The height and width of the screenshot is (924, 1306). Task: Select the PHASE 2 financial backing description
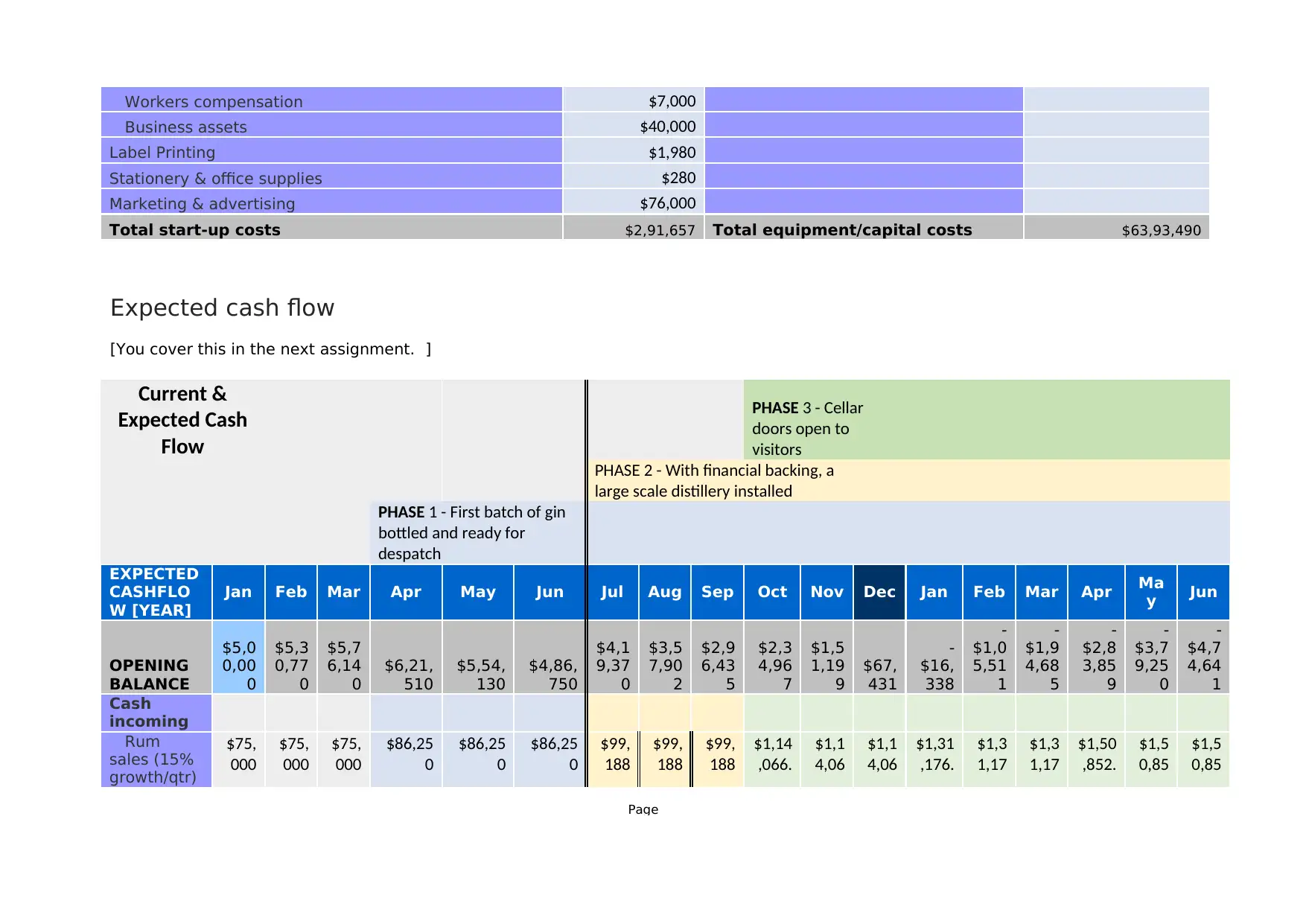click(713, 480)
